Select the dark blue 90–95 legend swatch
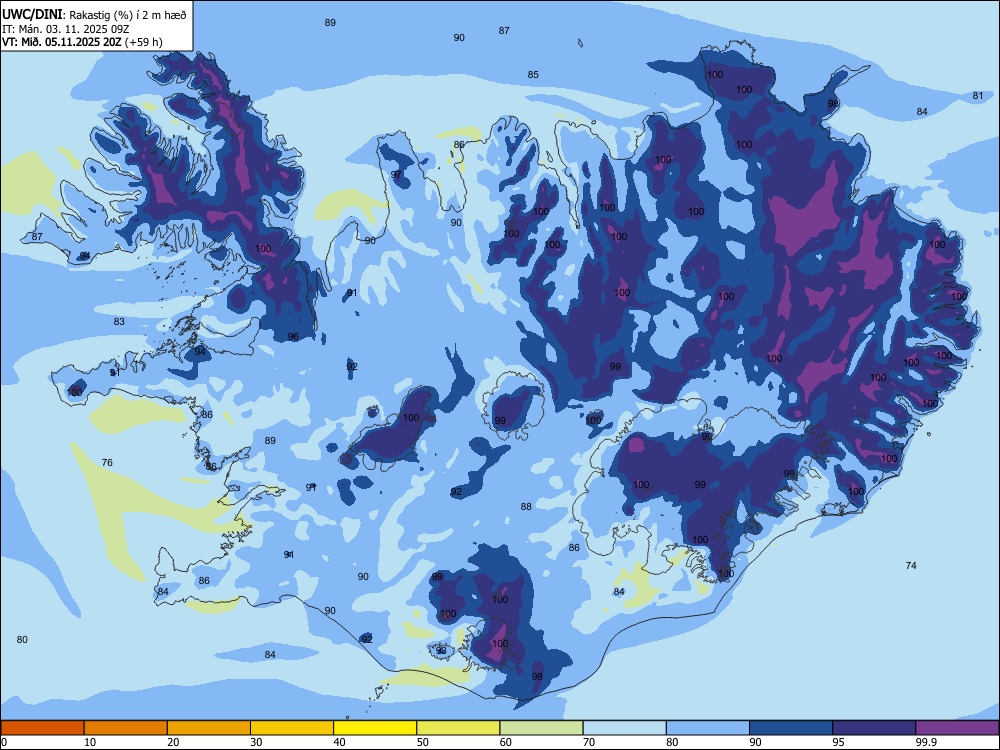This screenshot has height=750, width=1000. [791, 728]
